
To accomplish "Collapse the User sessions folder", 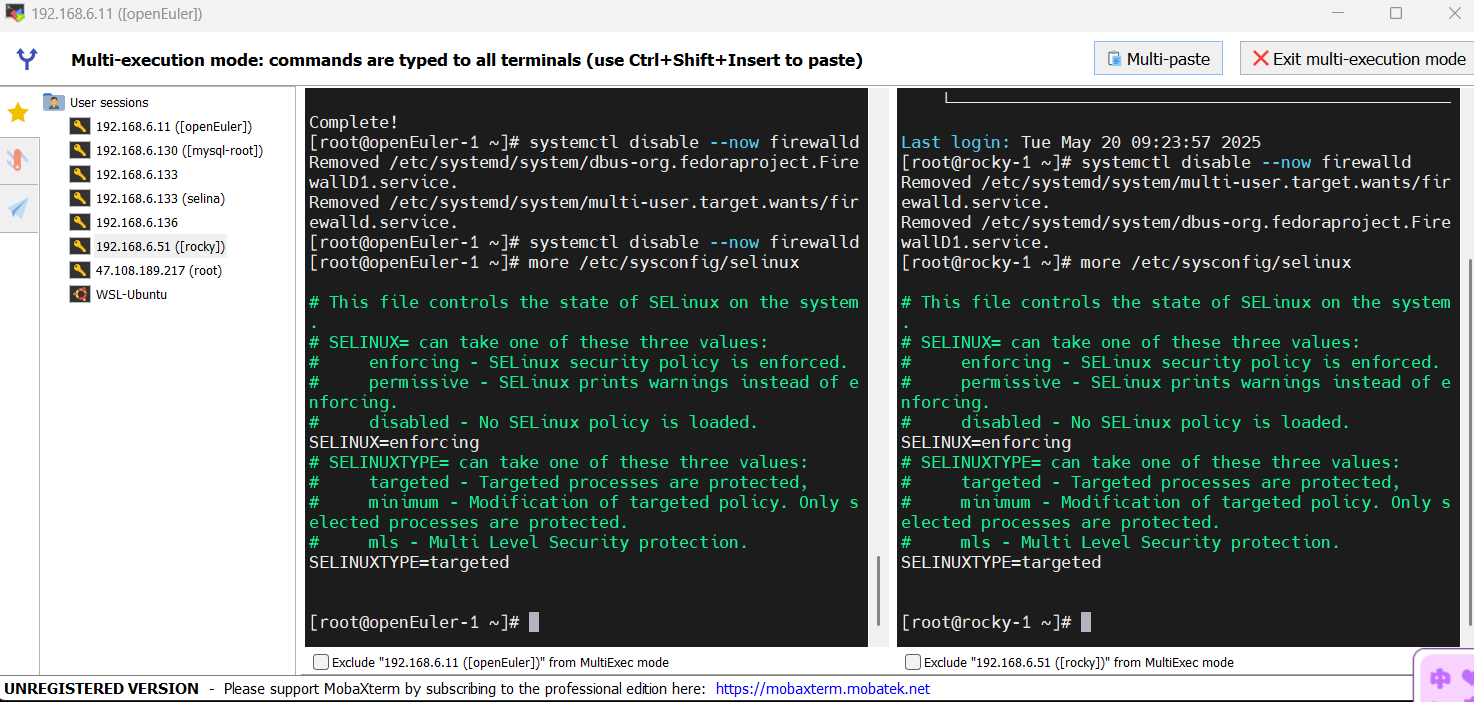I will point(54,102).
